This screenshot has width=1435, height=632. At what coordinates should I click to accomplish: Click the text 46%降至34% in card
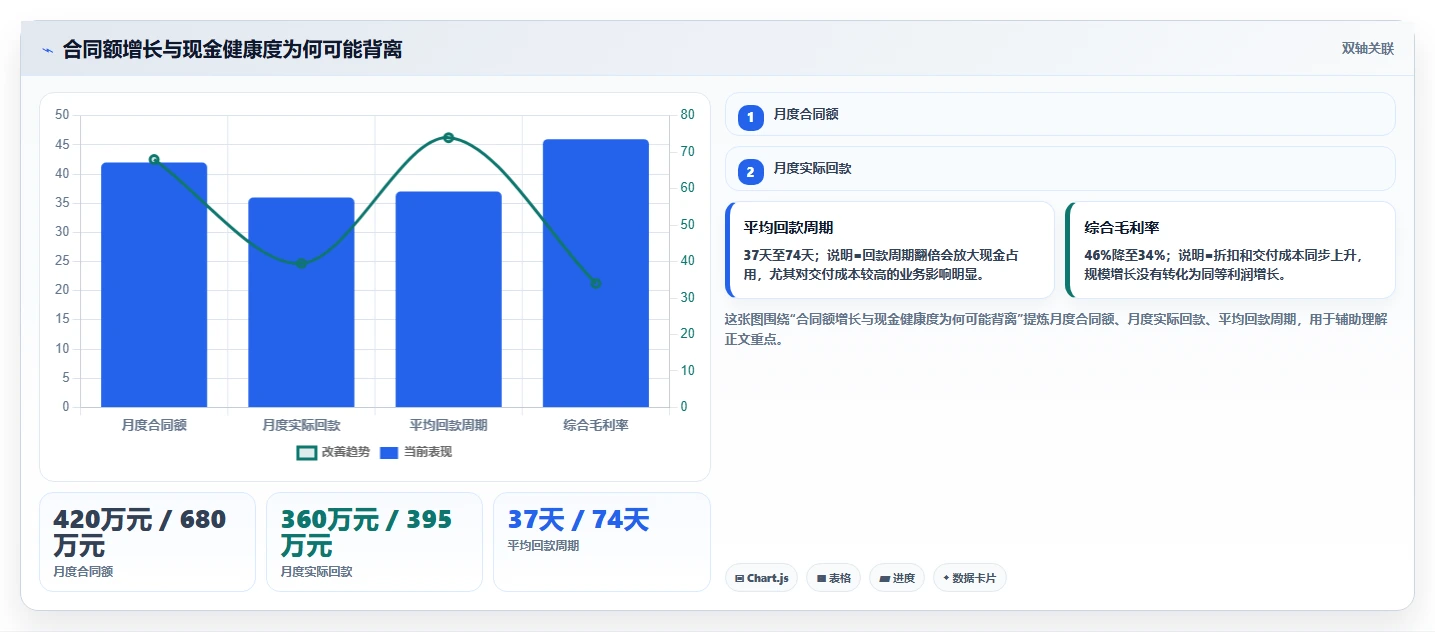coord(1125,256)
